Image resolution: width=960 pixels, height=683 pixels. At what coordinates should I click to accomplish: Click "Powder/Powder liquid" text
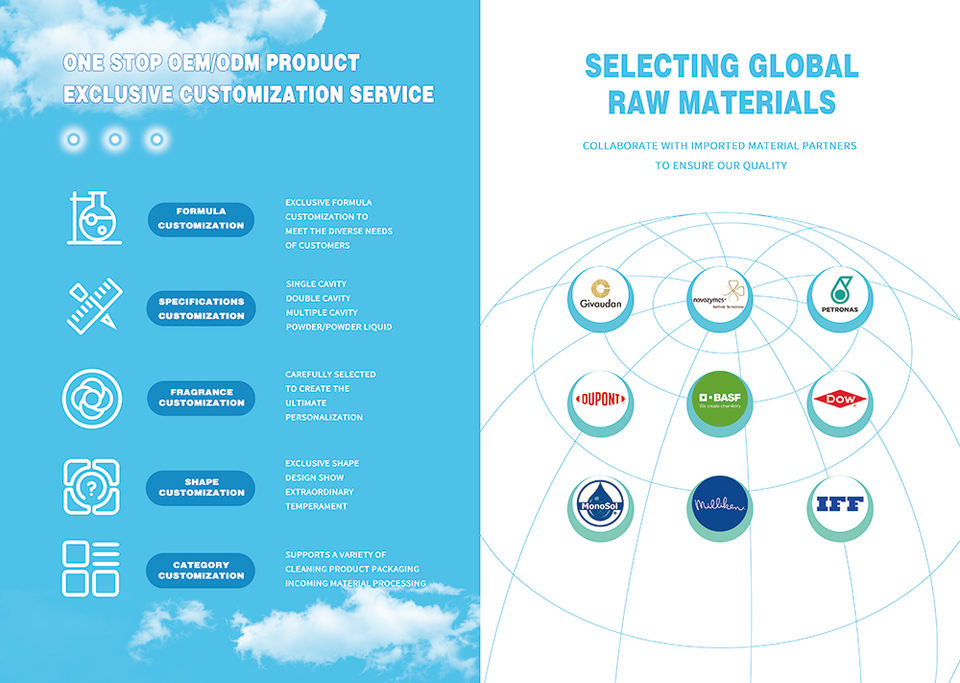coord(339,327)
